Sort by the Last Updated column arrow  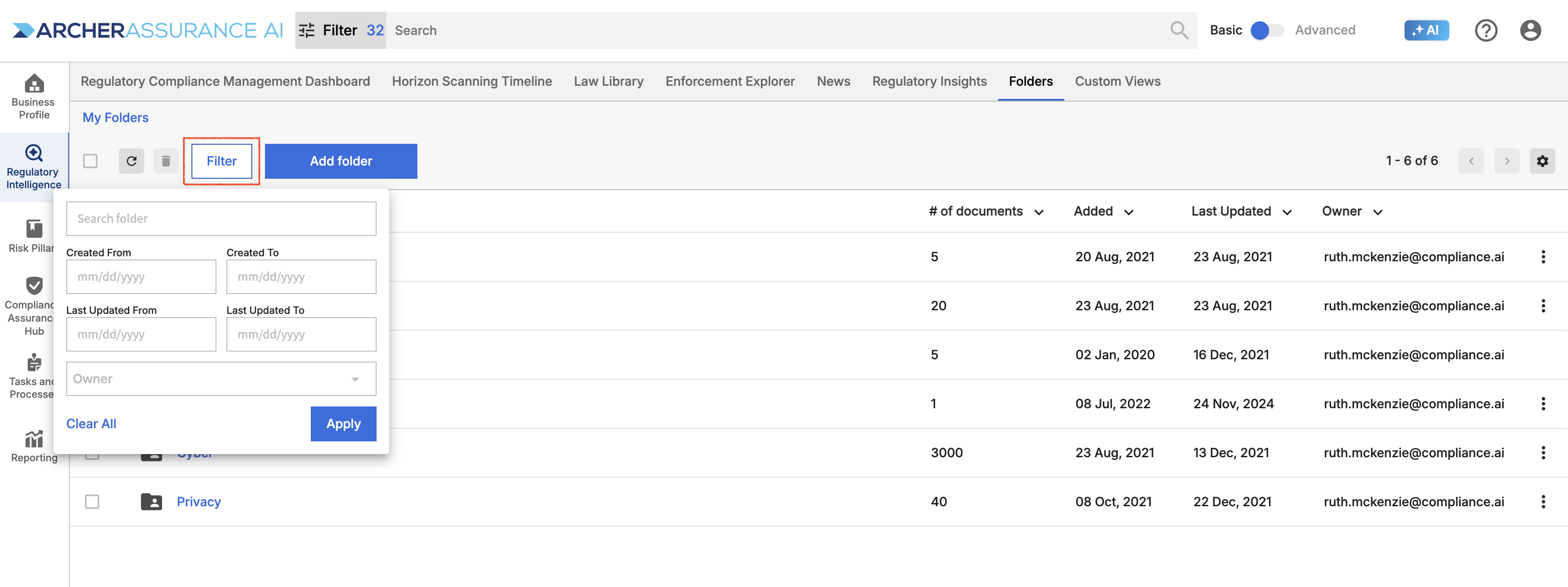[1287, 212]
